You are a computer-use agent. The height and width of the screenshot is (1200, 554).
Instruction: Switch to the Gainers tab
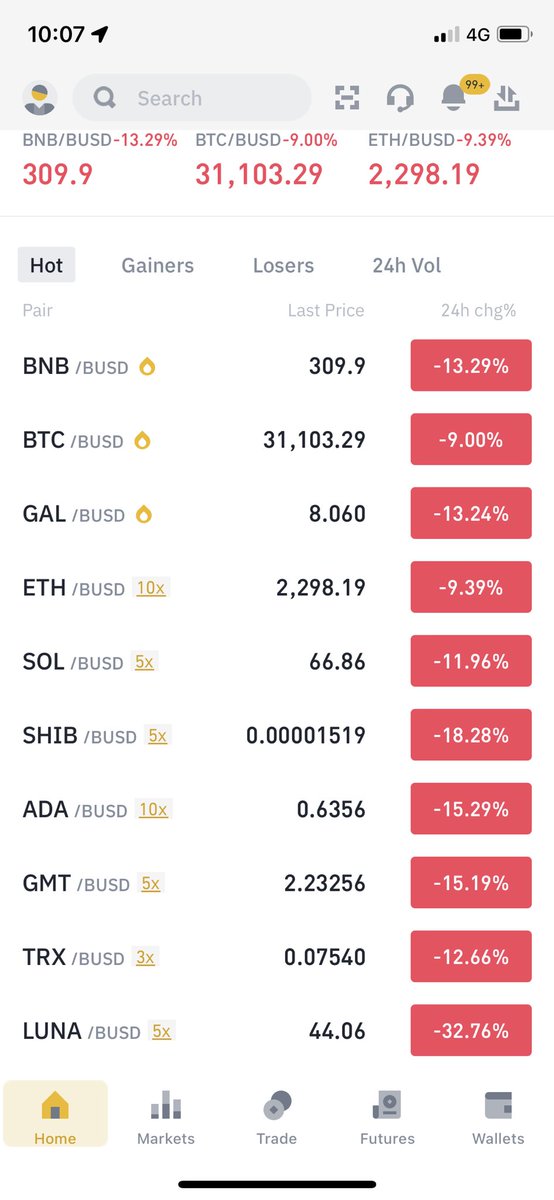(158, 265)
